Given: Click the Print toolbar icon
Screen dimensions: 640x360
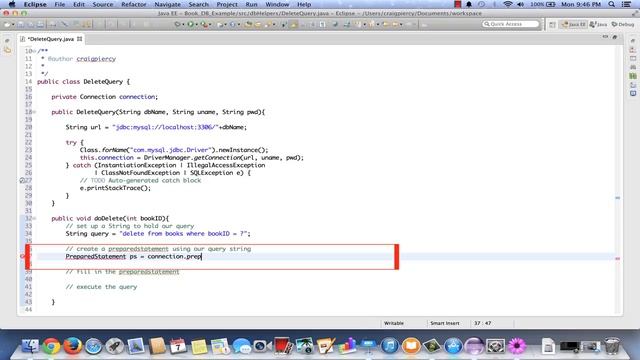Looking at the screenshot, I should pos(40,24).
